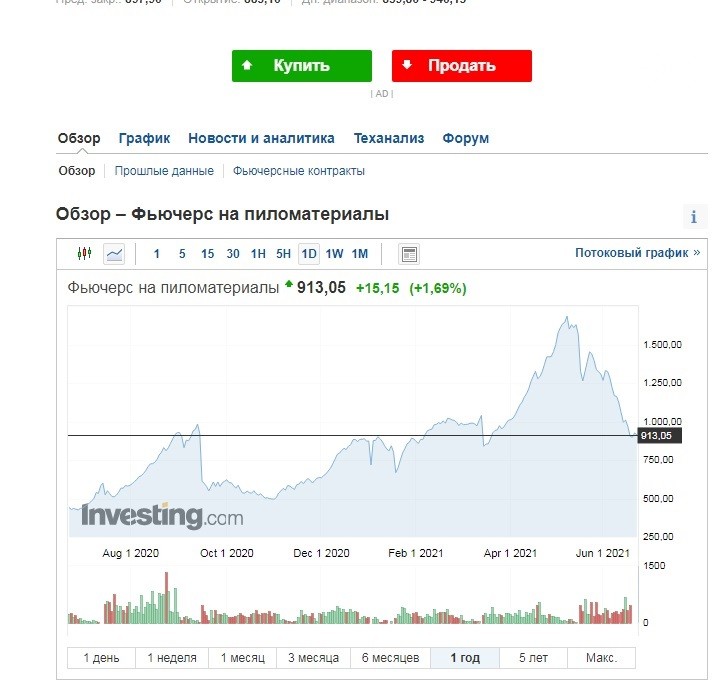The image size is (714, 694).
Task: Open the Новости и аналитика tab
Action: [x=261, y=138]
